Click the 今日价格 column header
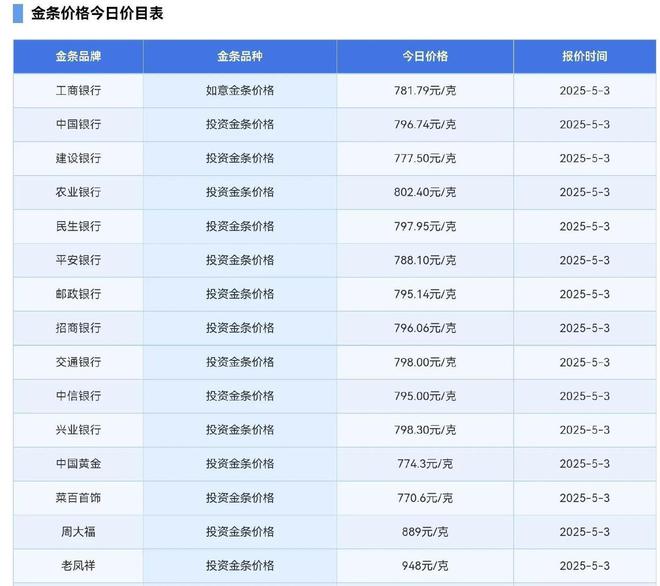The image size is (660, 586). [425, 56]
